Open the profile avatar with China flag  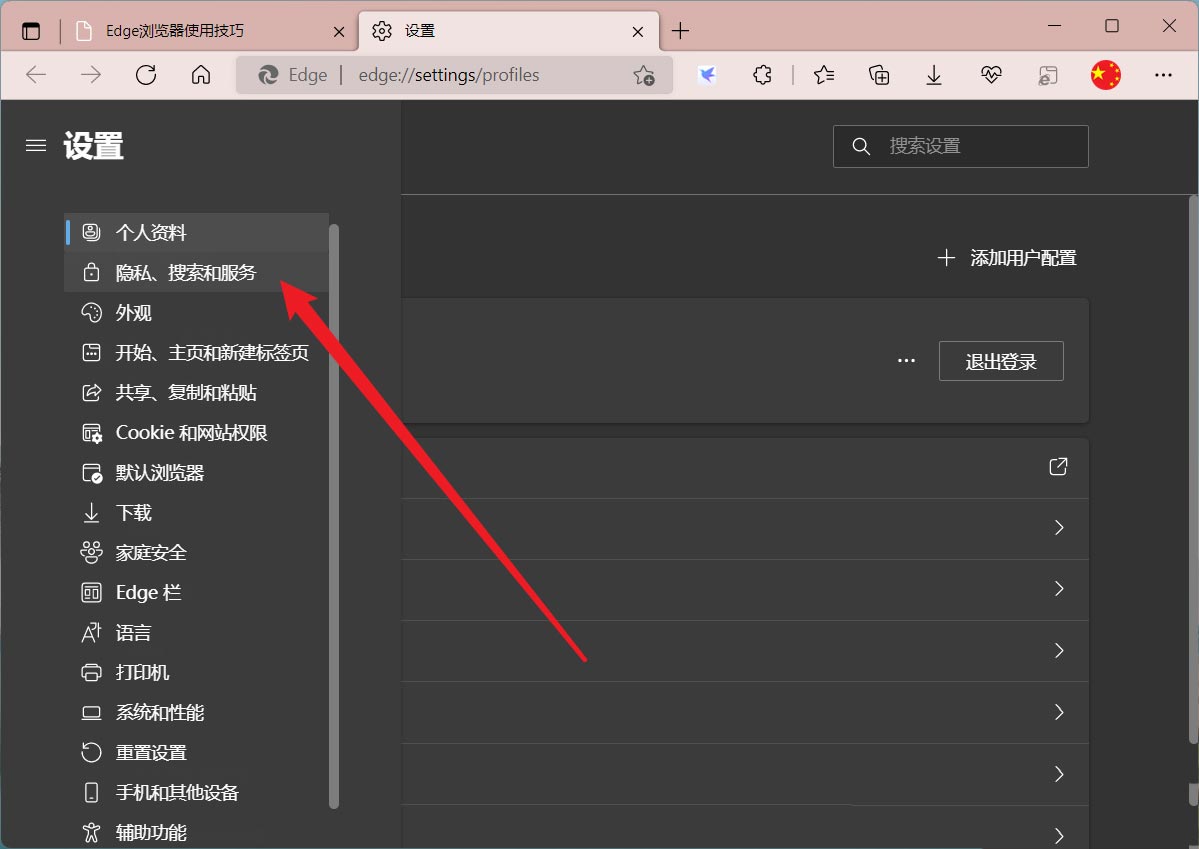pyautogui.click(x=1105, y=74)
